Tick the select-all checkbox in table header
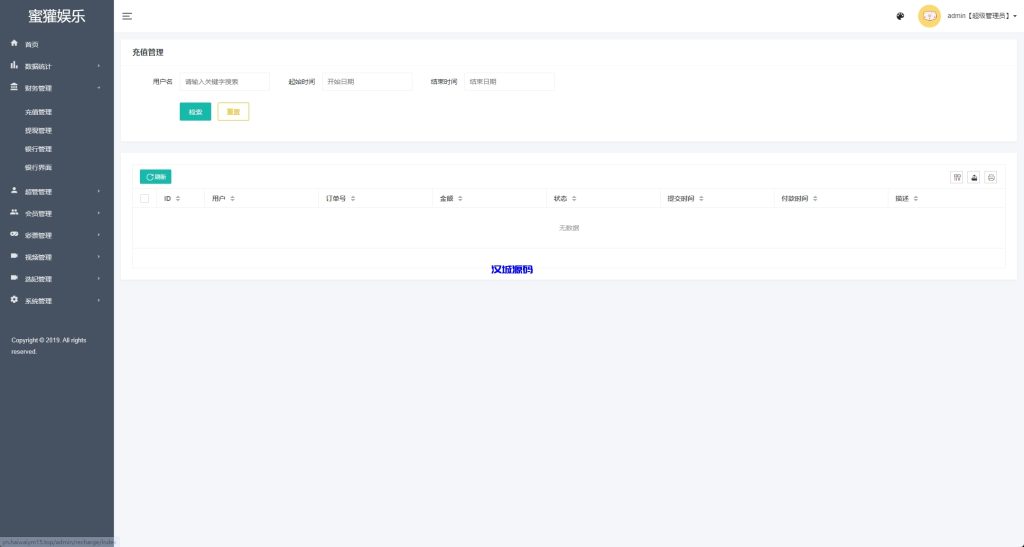1024x547 pixels. coord(145,199)
